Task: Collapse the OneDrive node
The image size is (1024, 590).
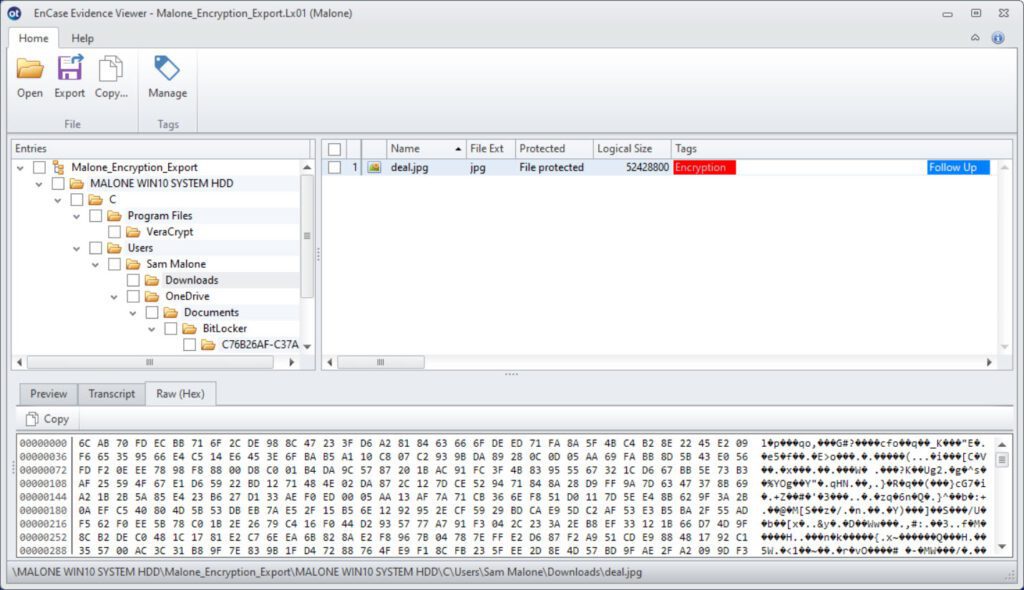Action: [114, 297]
